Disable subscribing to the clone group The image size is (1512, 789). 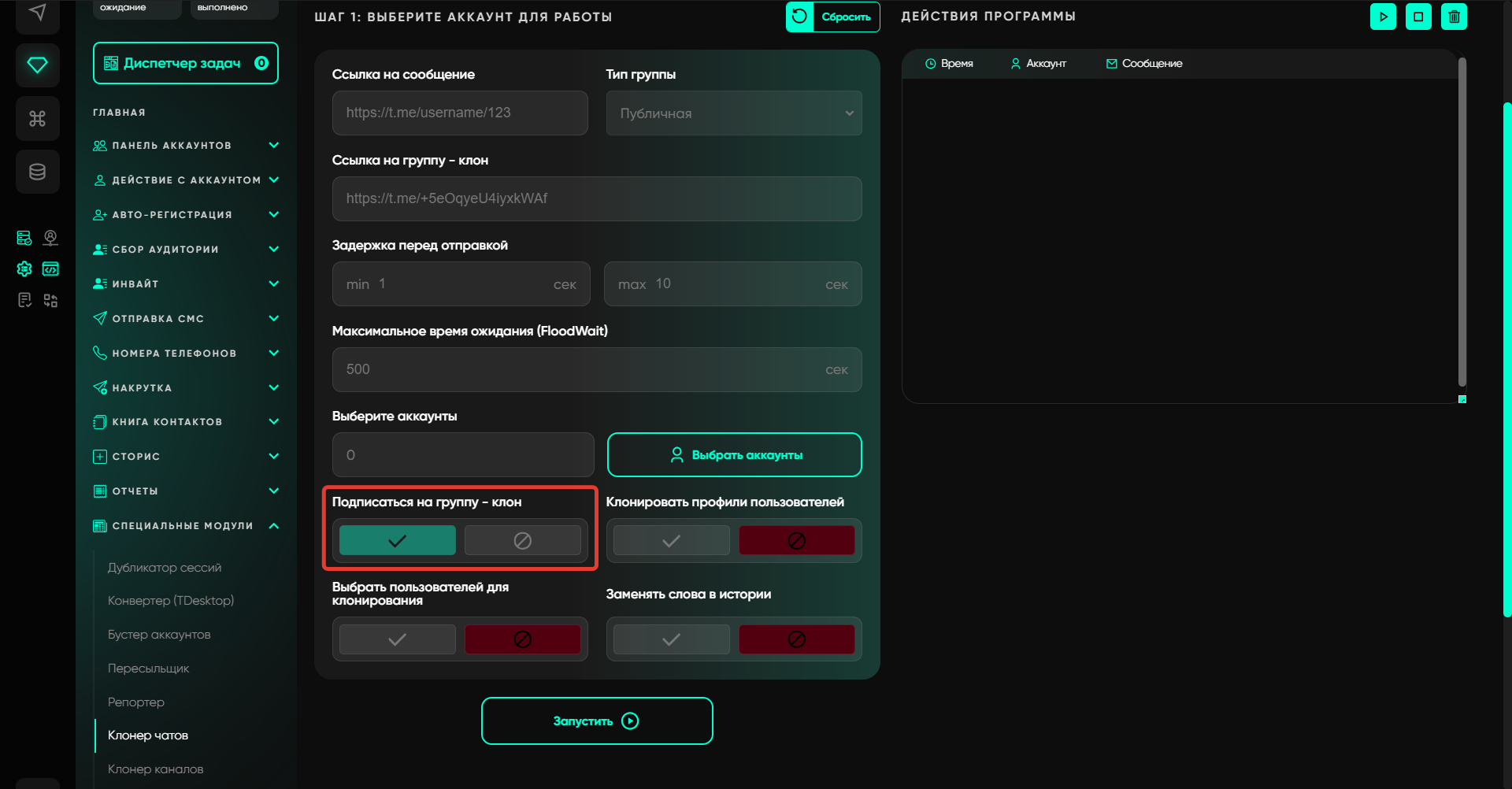click(522, 540)
